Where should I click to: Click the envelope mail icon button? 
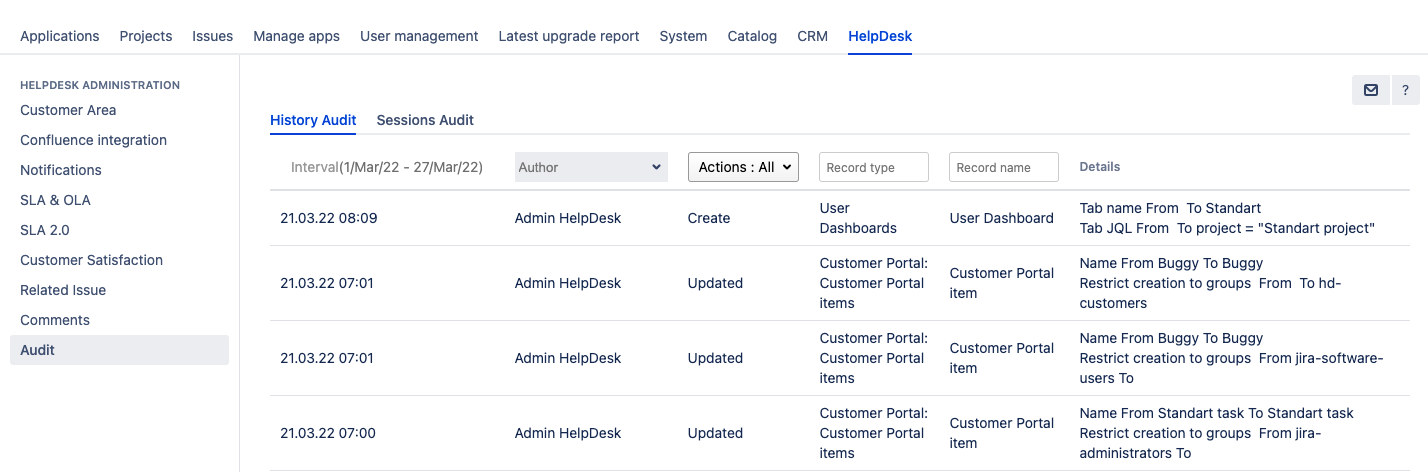click(x=1370, y=90)
